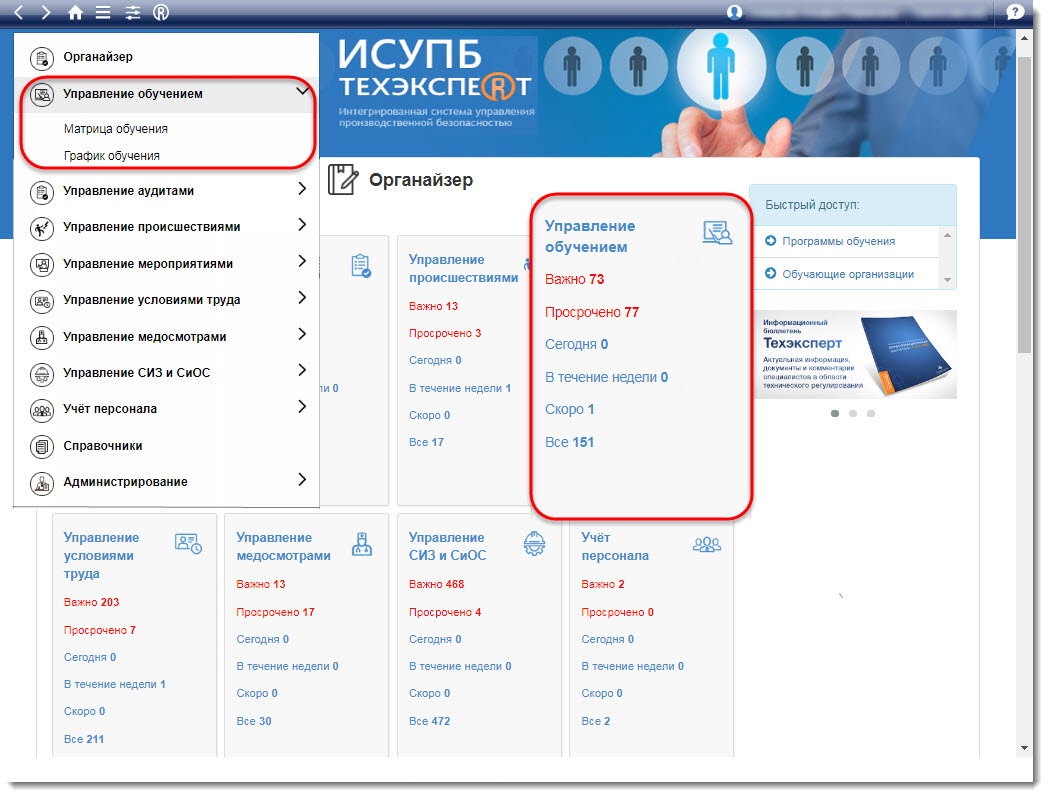
Task: Click Просрочено 77 in Управление обучением card
Action: (591, 312)
